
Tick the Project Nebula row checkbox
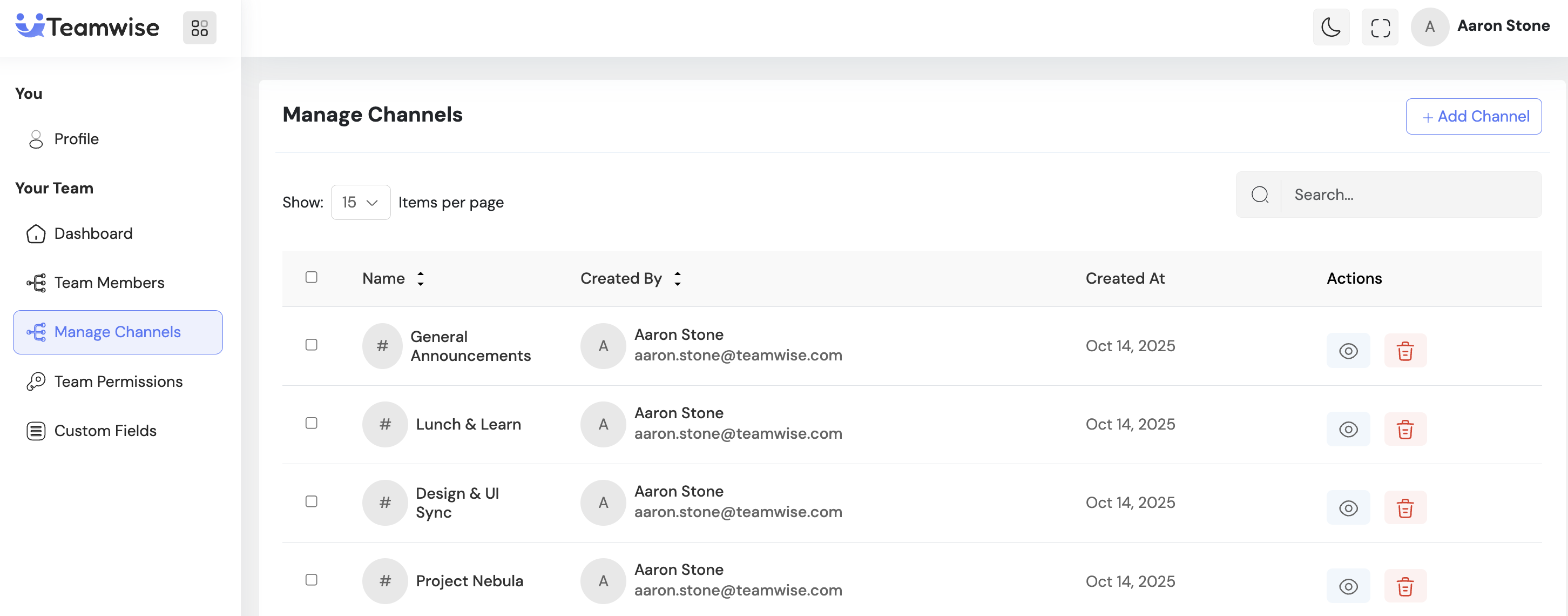[311, 580]
